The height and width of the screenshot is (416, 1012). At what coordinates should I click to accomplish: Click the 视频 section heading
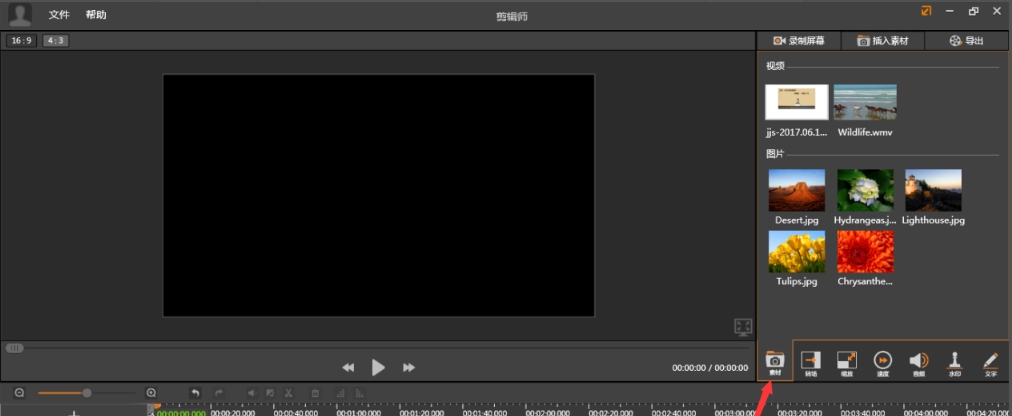click(774, 66)
